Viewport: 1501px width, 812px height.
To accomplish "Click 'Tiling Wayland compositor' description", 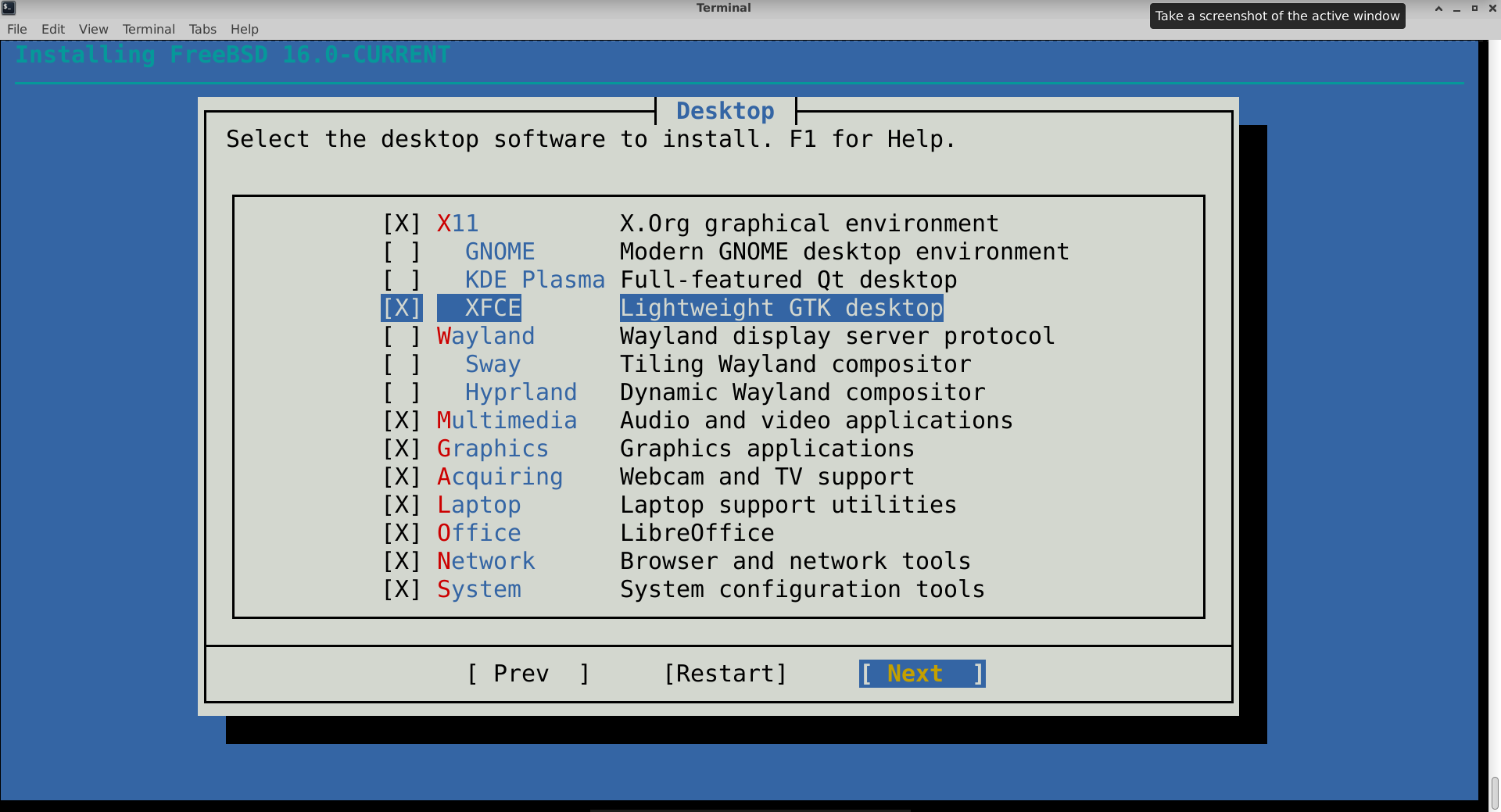I will click(796, 364).
